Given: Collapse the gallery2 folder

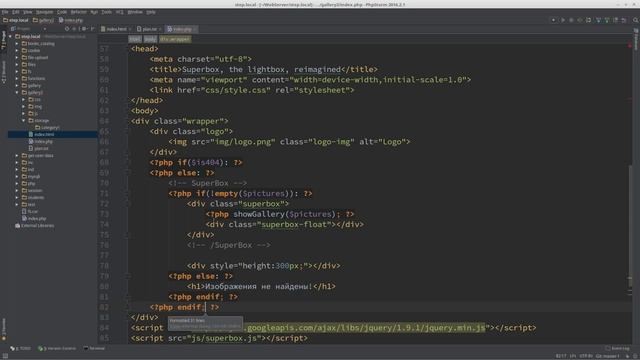Looking at the screenshot, I should [x=17, y=93].
